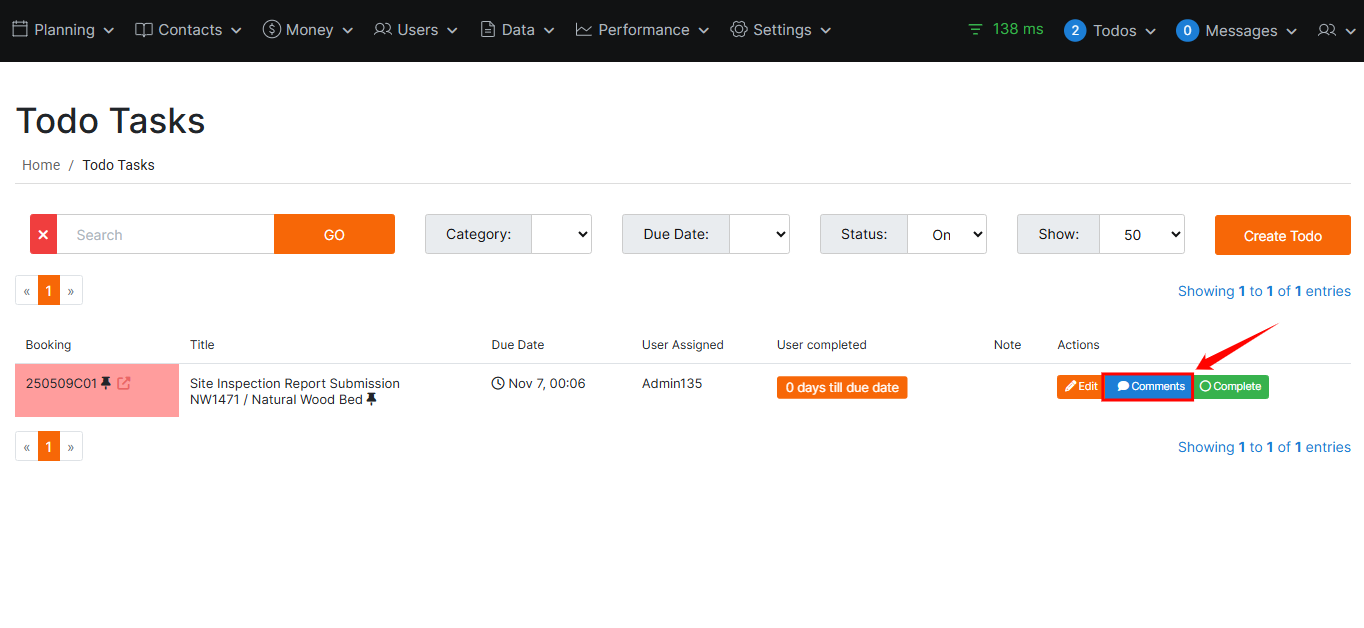The height and width of the screenshot is (628, 1364).
Task: Change the Show entries count dropdown
Action: (x=1141, y=234)
